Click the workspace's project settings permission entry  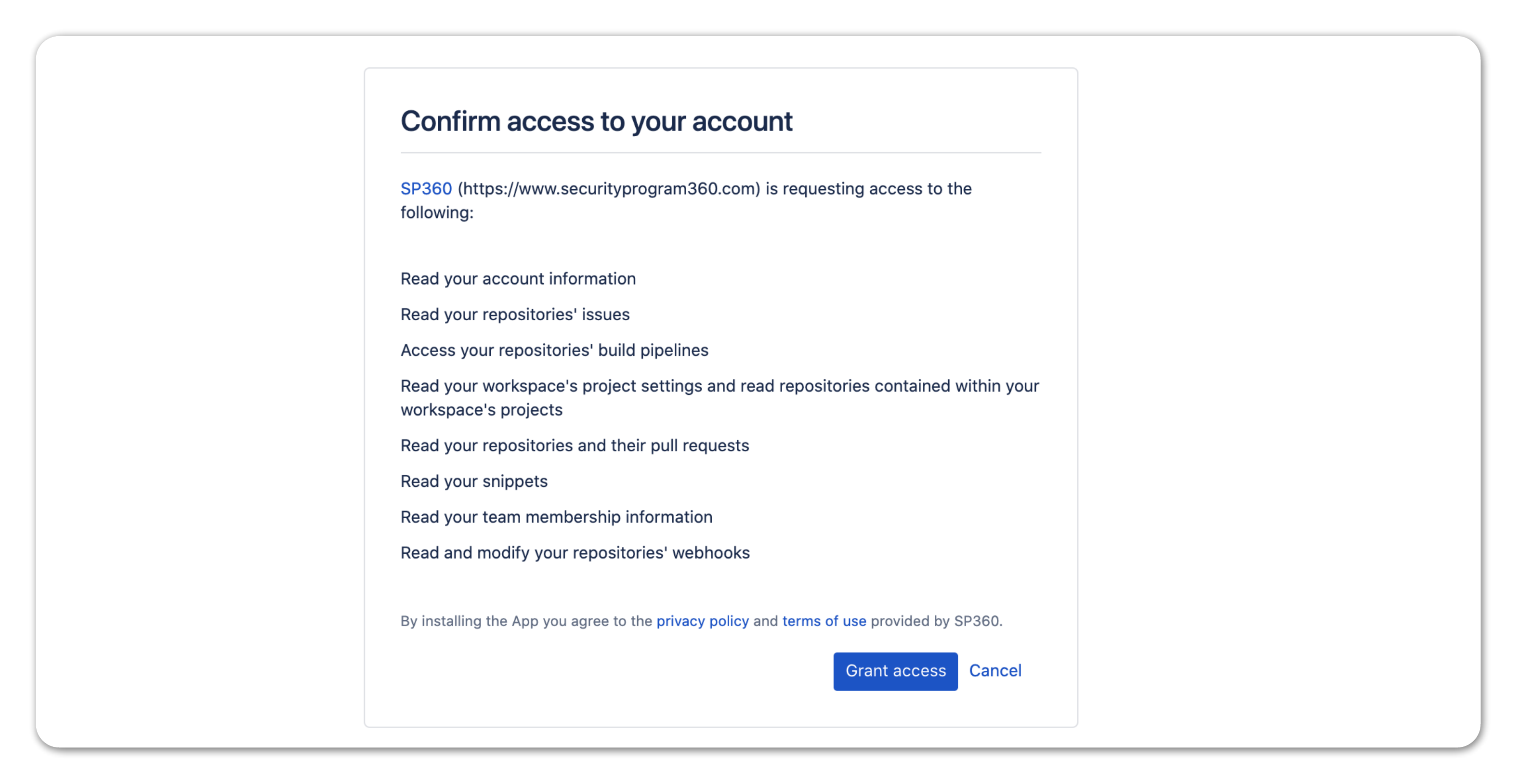coord(719,398)
